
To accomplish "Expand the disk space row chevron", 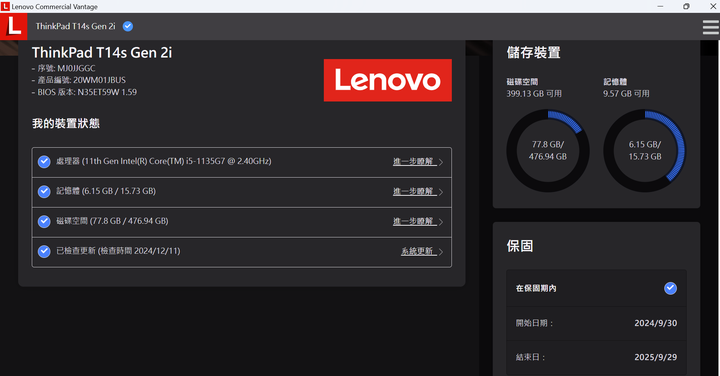I will (441, 222).
